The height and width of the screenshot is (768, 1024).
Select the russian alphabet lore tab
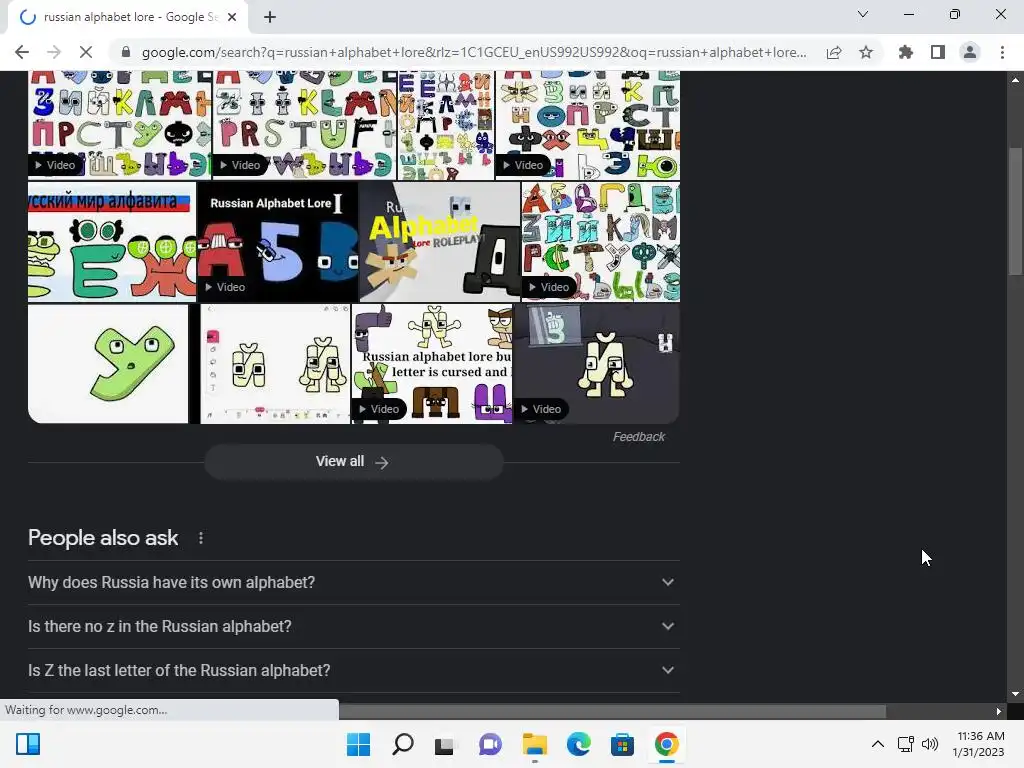tap(128, 18)
